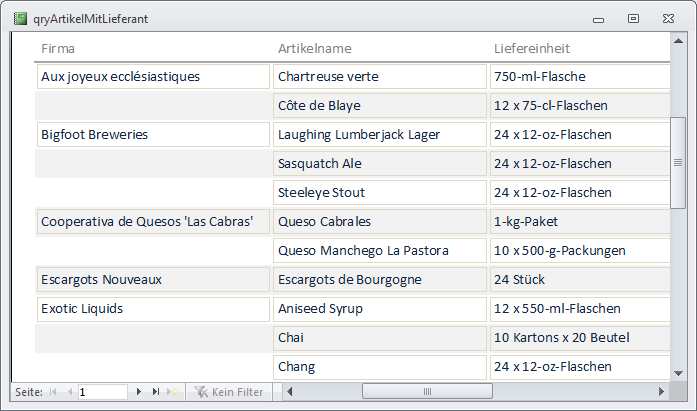This screenshot has height=411, width=697.
Task: Select the Queso Cabrales article field
Action: point(379,221)
